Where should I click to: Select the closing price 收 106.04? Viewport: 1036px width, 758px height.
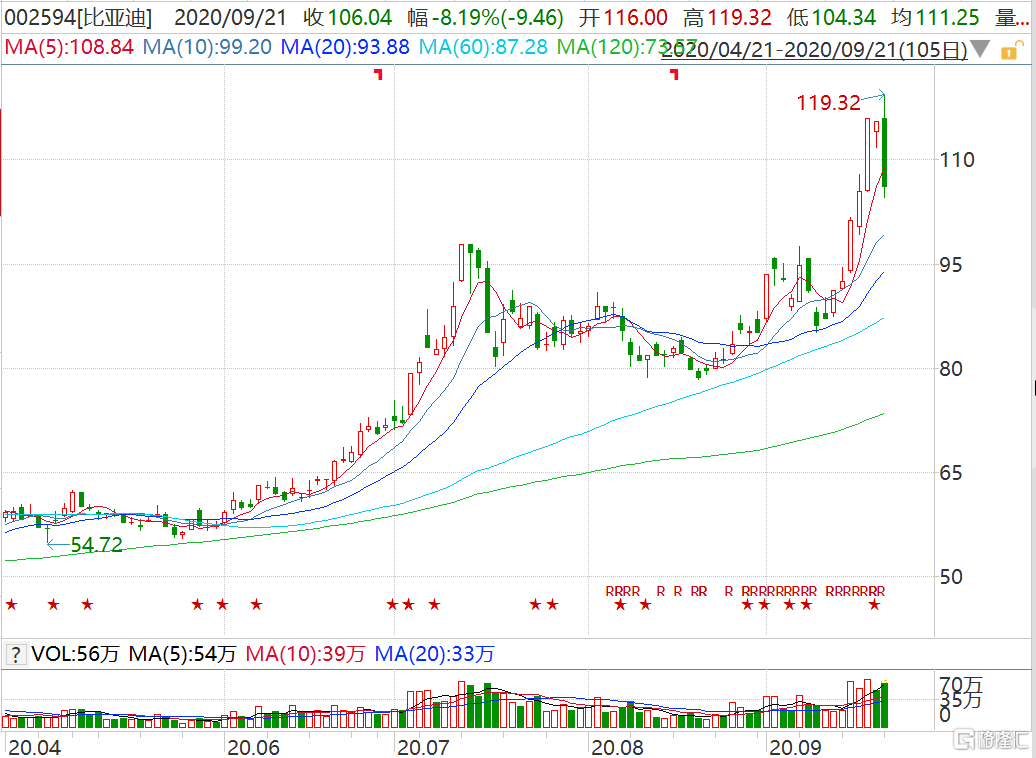coord(348,17)
